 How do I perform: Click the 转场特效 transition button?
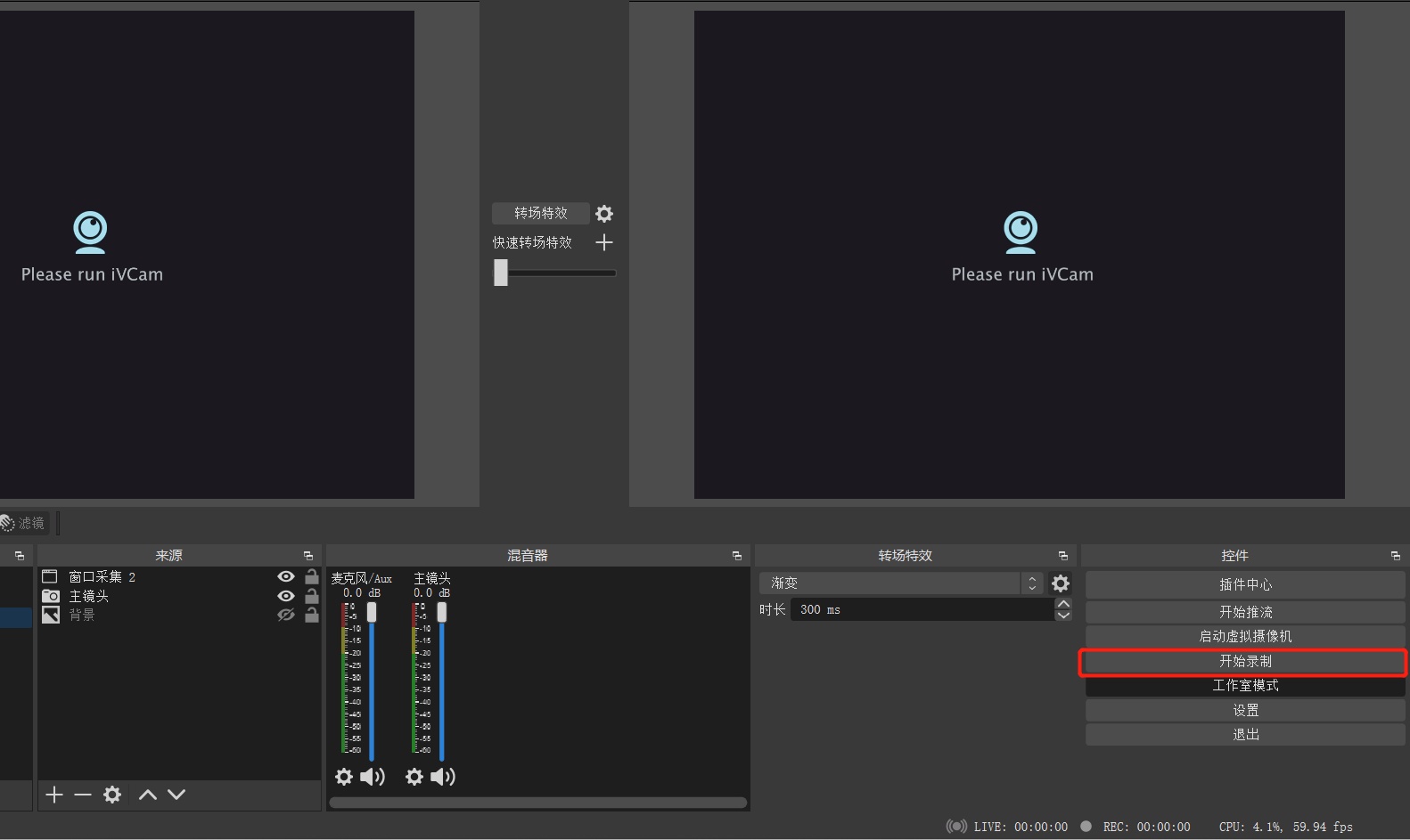[540, 213]
